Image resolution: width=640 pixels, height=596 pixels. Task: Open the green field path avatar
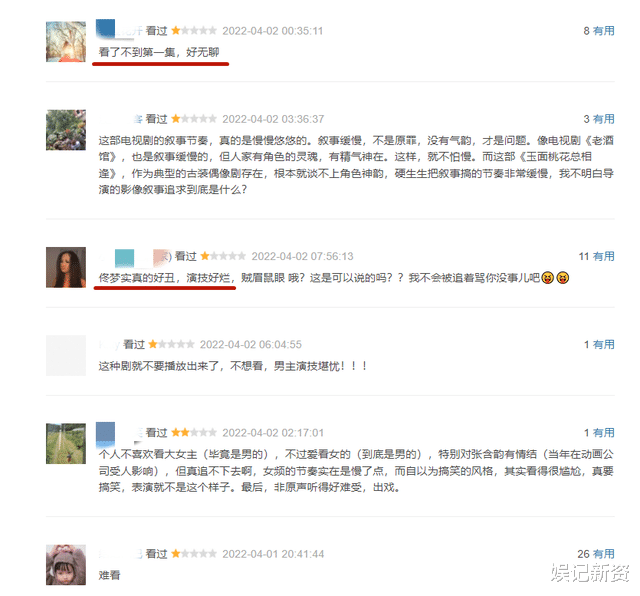pyautogui.click(x=66, y=443)
